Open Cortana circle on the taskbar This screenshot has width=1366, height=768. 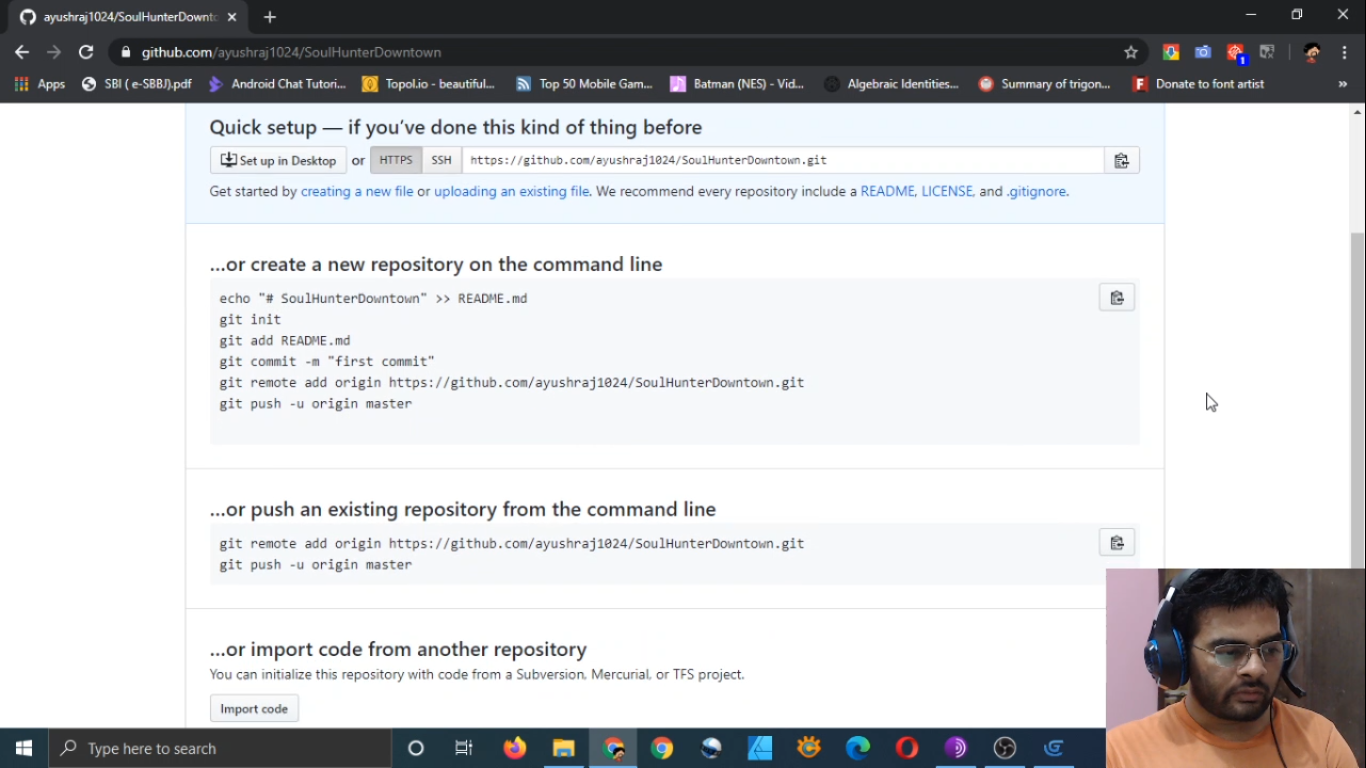pos(416,748)
